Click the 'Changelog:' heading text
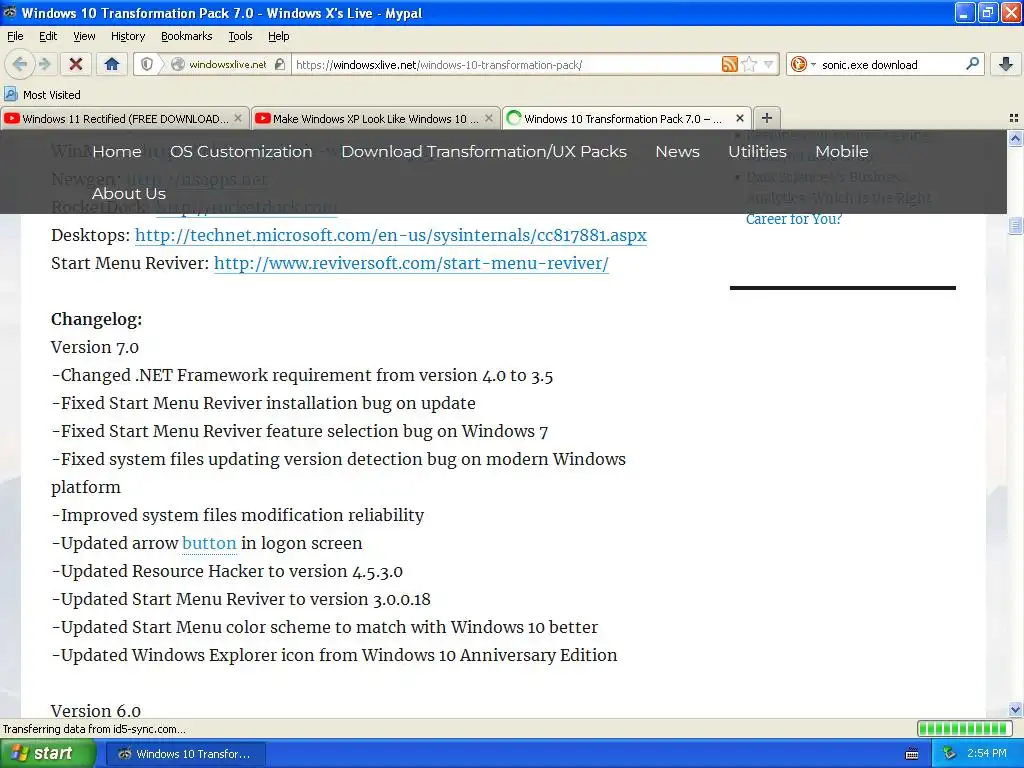The width and height of the screenshot is (1024, 768). pyautogui.click(x=97, y=319)
